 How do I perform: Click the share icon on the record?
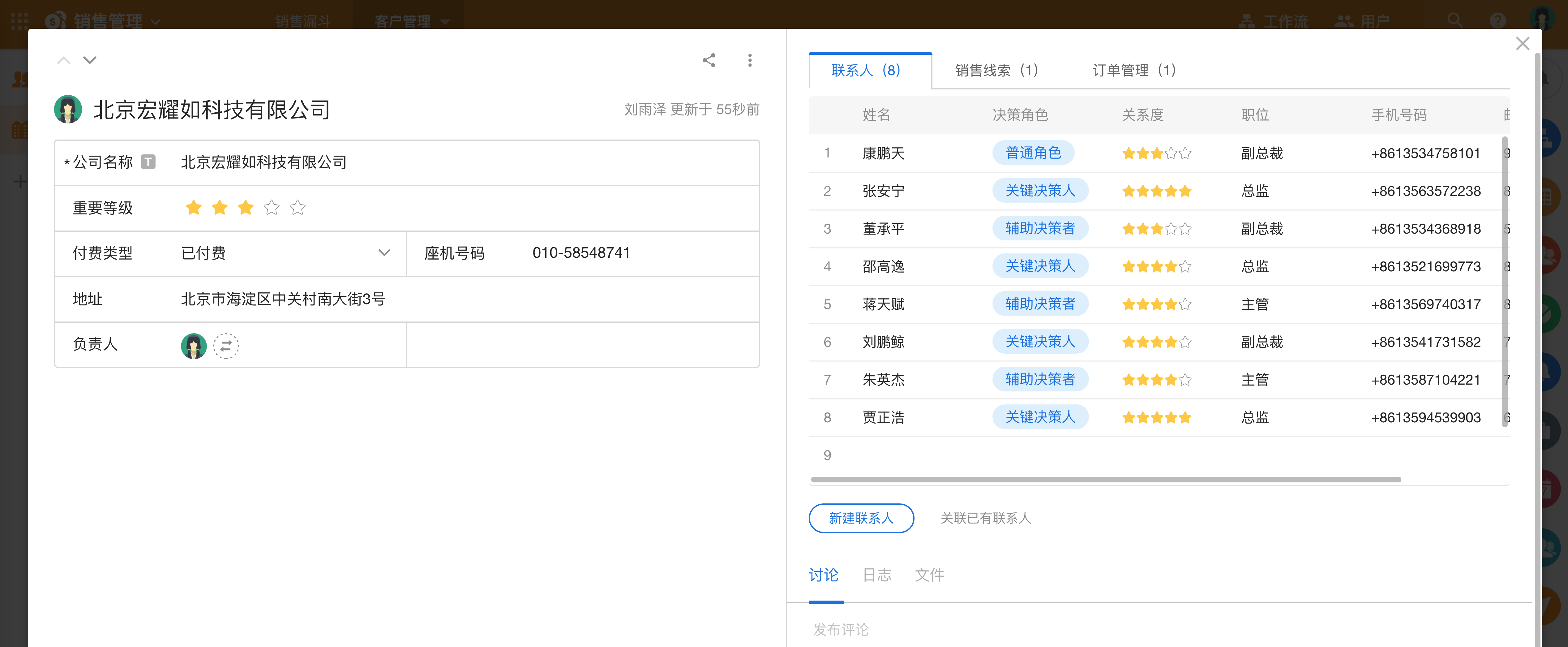709,60
